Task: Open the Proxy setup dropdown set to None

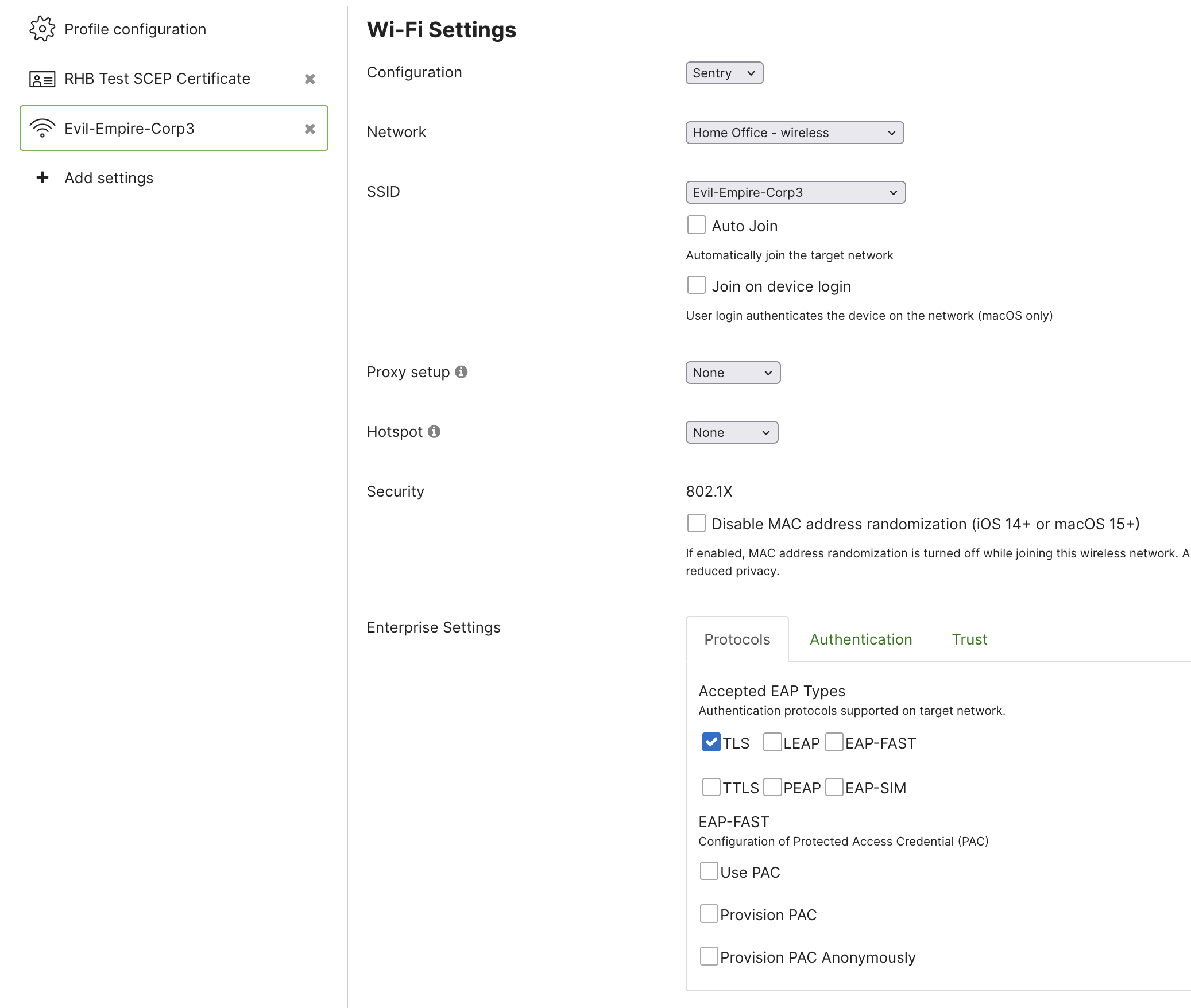Action: coord(733,372)
